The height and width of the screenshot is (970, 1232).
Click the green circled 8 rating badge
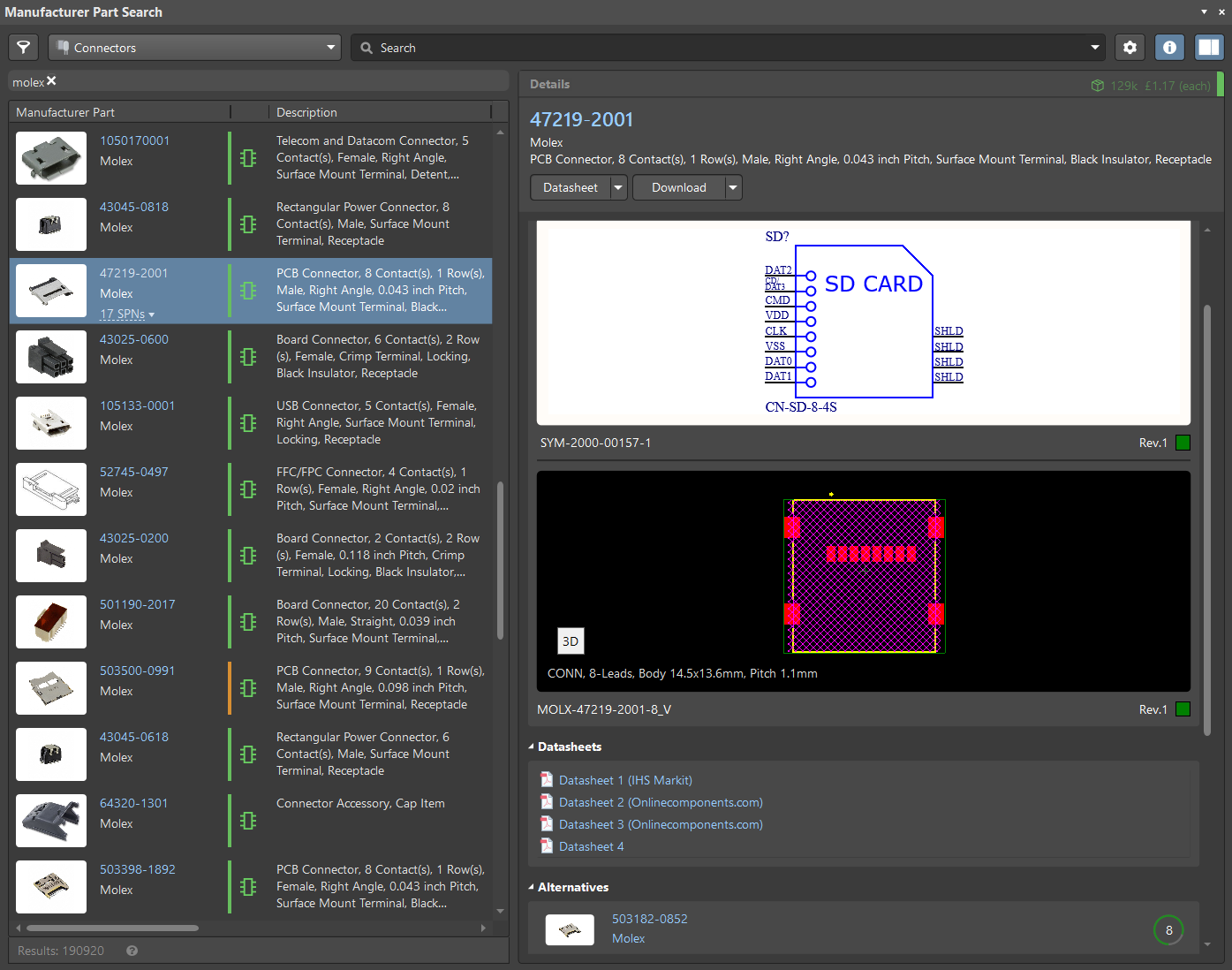pos(1168,929)
